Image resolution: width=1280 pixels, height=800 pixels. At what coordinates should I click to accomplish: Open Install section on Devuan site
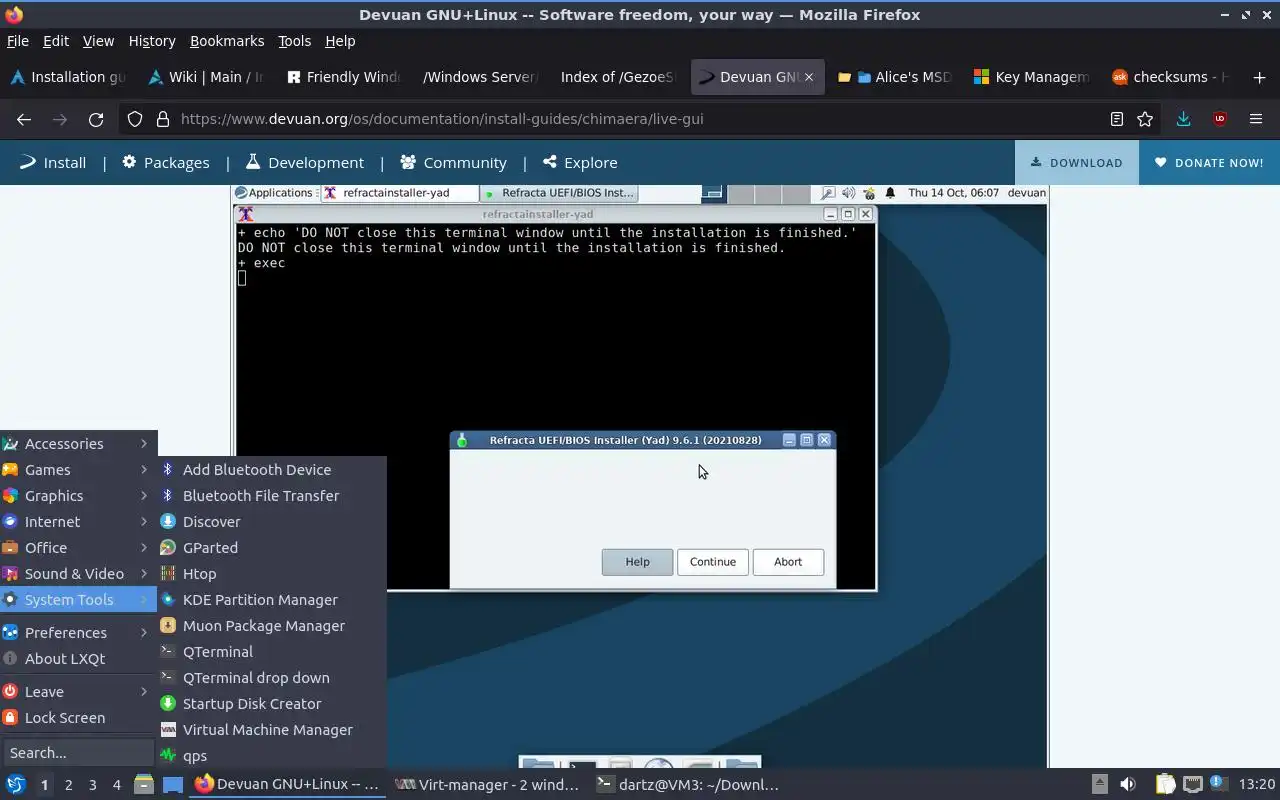pyautogui.click(x=53, y=162)
